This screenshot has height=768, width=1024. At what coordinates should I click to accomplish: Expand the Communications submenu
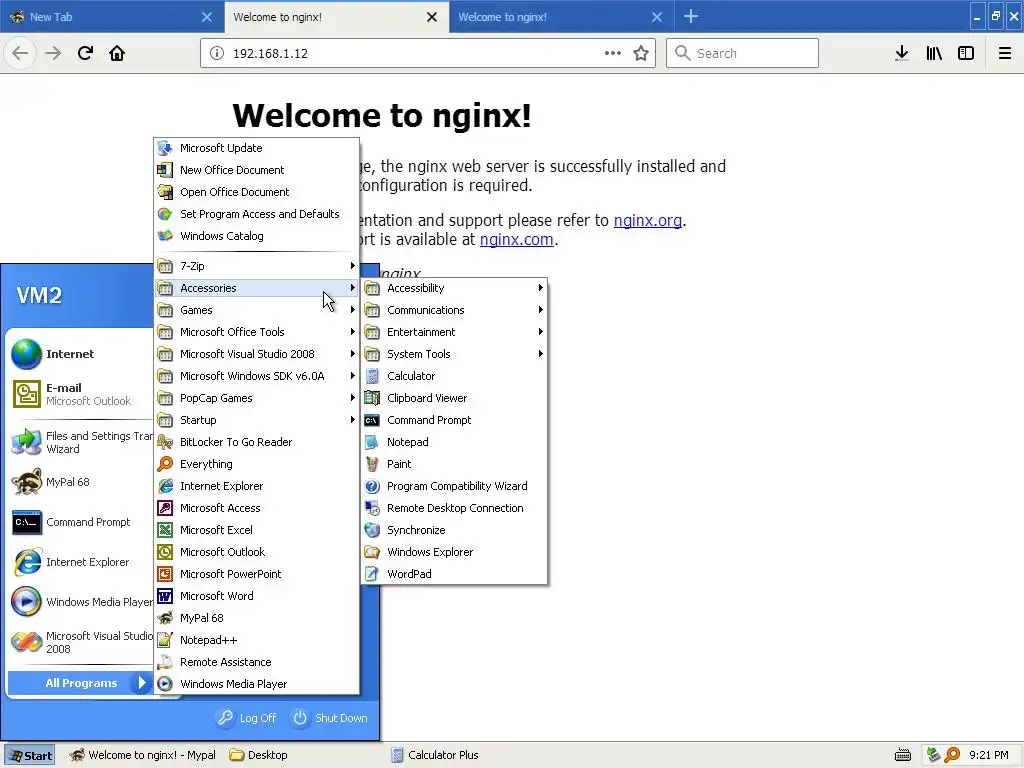455,310
